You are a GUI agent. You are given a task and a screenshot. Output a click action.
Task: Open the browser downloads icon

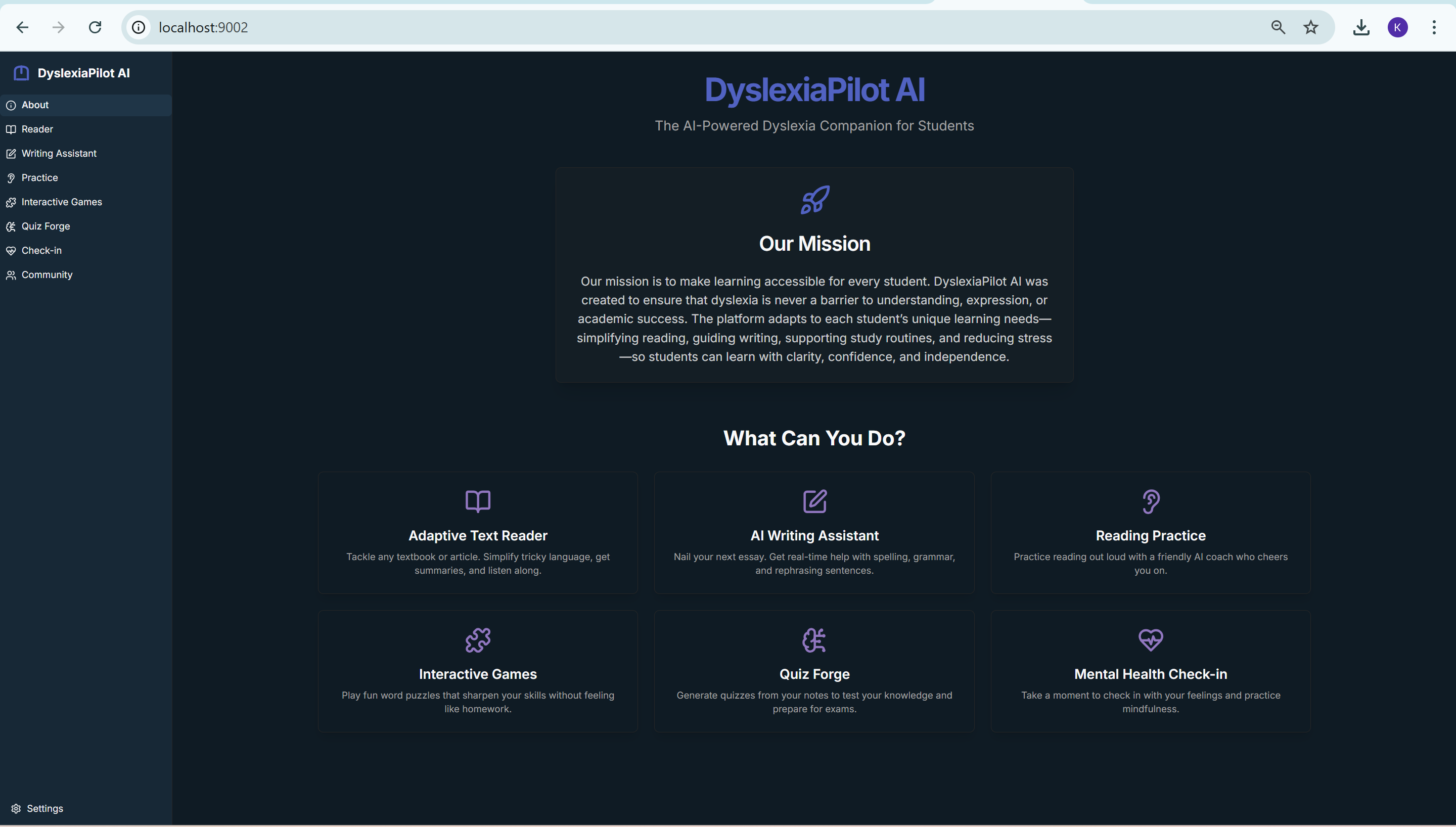[x=1361, y=27]
